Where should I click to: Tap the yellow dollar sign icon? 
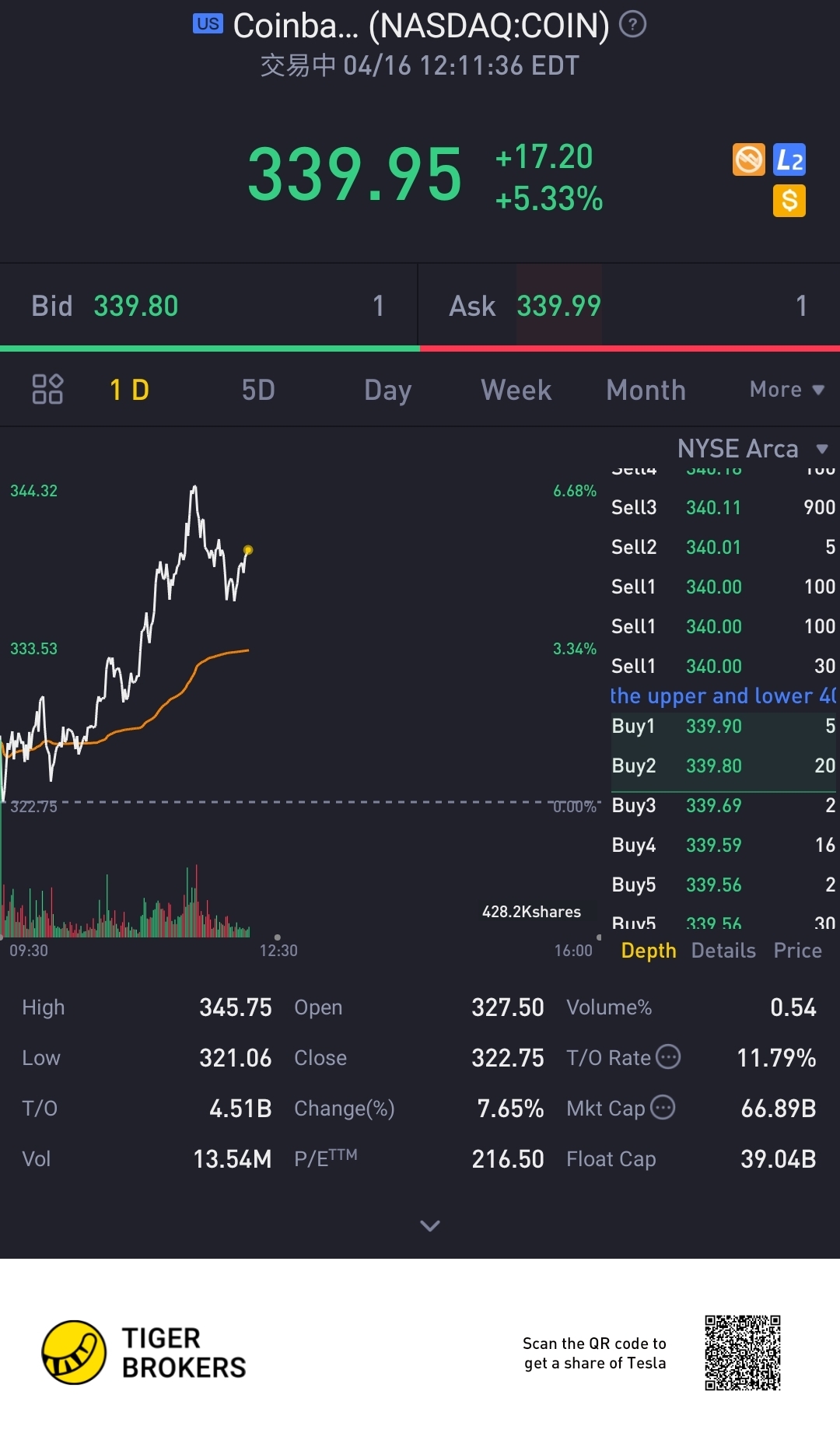pos(789,201)
